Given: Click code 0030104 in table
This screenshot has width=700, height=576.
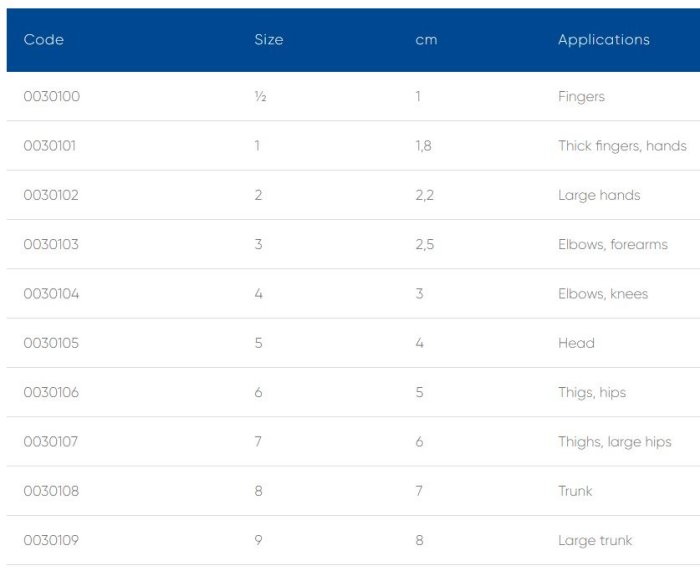Looking at the screenshot, I should pyautogui.click(x=51, y=294).
